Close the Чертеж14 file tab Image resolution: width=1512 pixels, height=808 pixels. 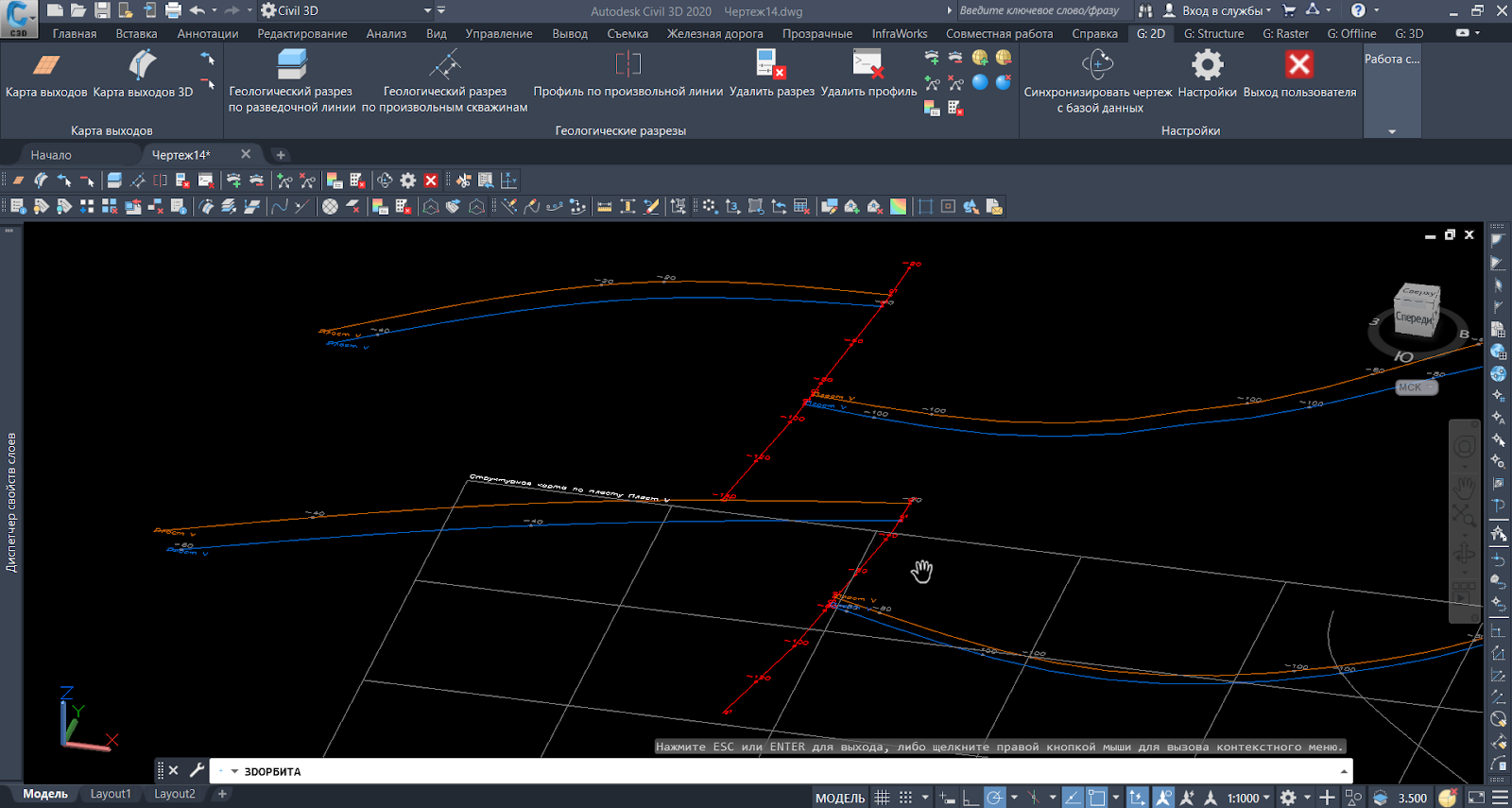[246, 154]
